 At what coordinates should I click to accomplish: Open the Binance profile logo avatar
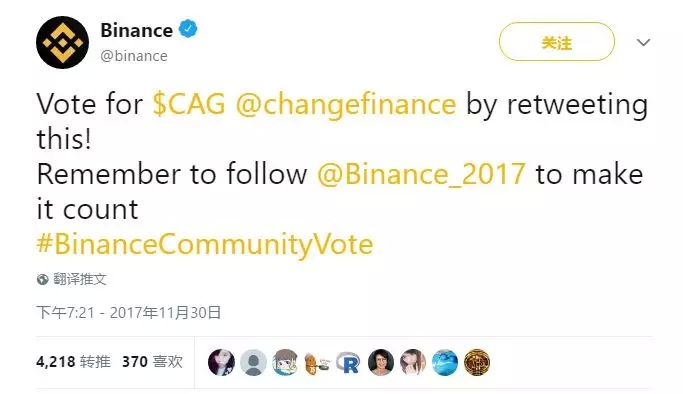(63, 42)
